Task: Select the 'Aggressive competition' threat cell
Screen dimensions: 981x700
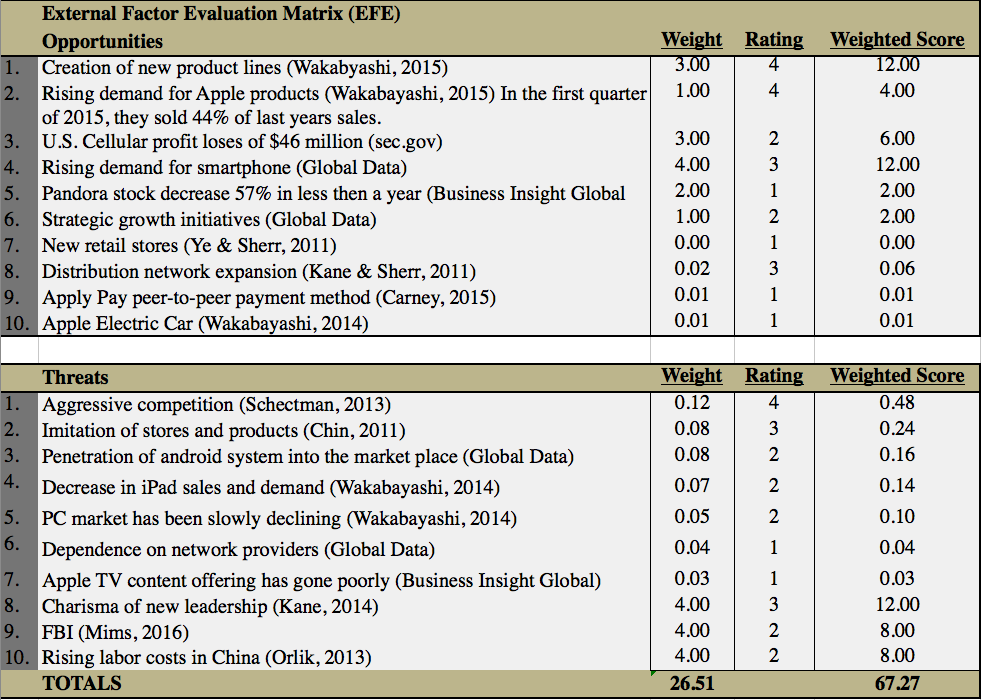Action: click(x=216, y=404)
